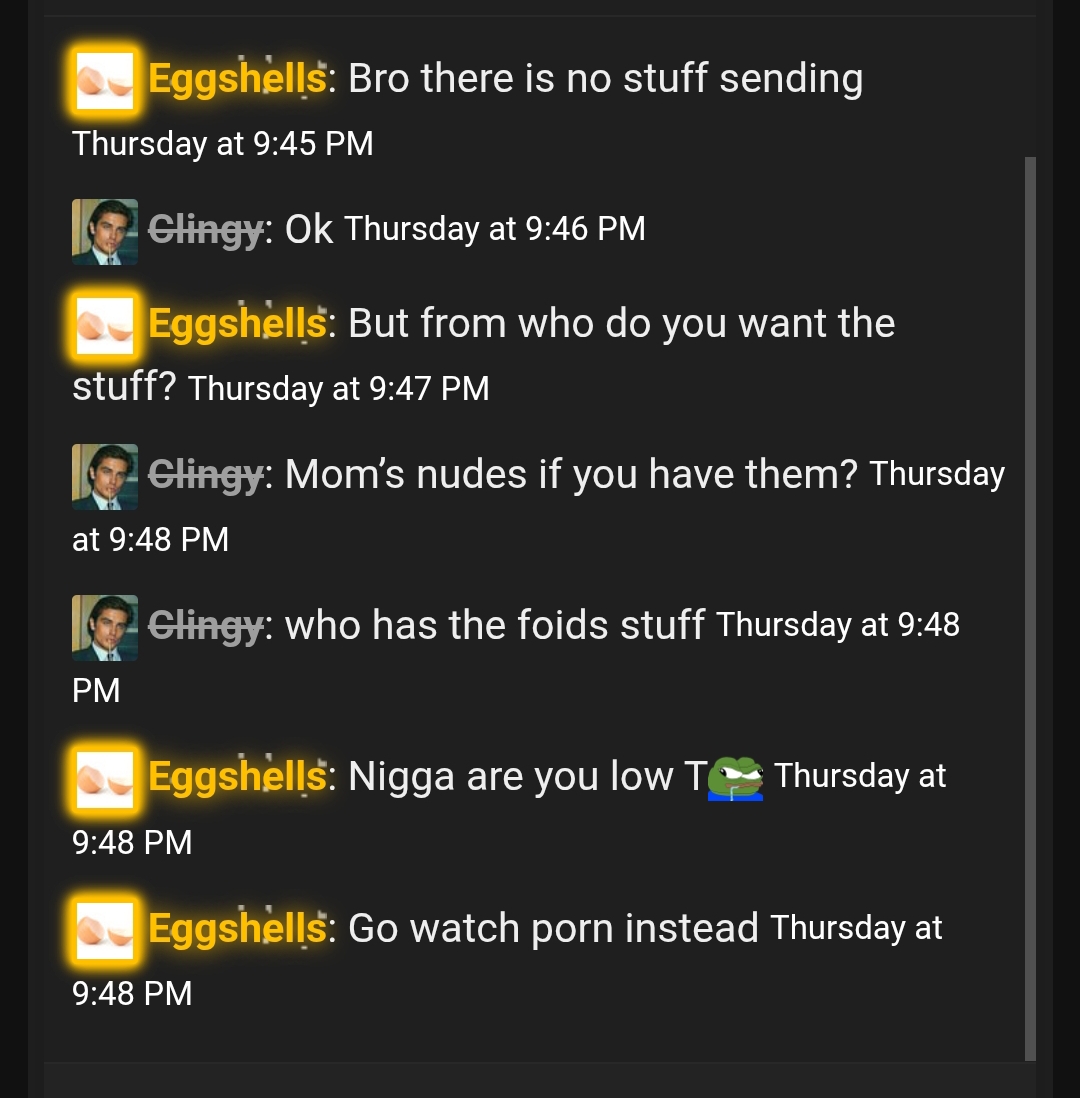The image size is (1080, 1098).
Task: Tap Eggshells' avatar next to "But from who"
Action: (x=105, y=325)
